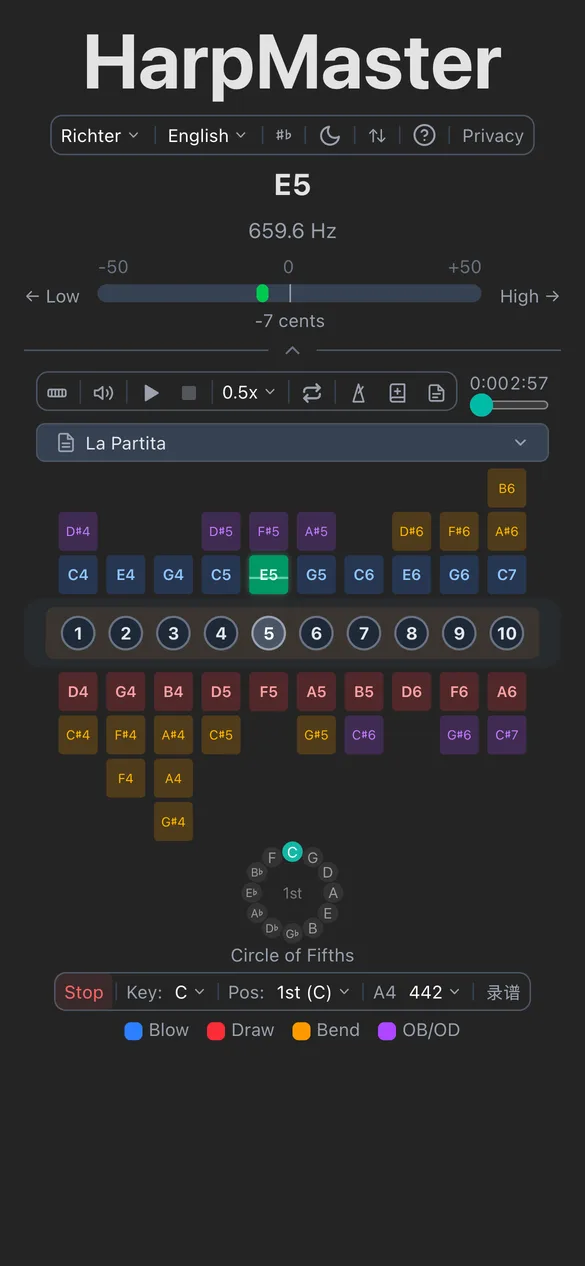The width and height of the screenshot is (585, 1266).
Task: Click the harmonica icon in the playback toolbar
Action: coord(57,393)
